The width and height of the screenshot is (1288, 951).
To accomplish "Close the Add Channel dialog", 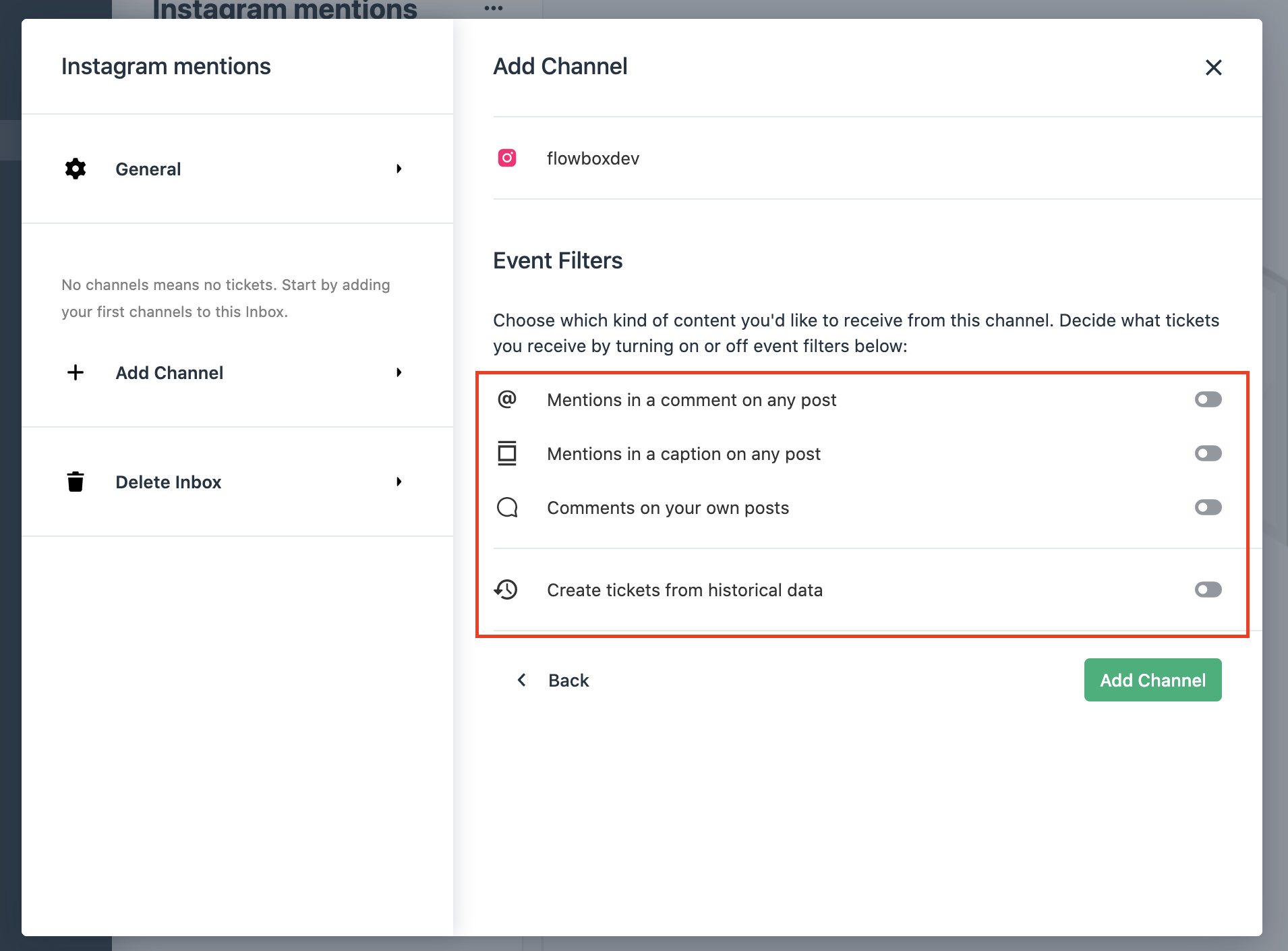I will click(x=1213, y=67).
